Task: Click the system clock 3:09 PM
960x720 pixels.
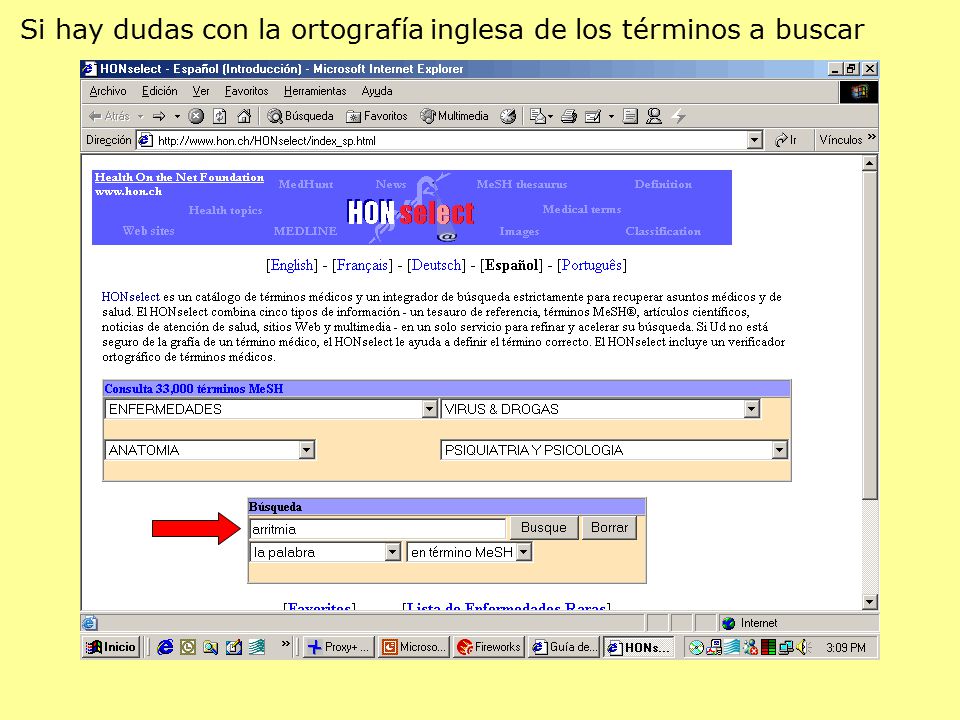Action: [x=846, y=648]
